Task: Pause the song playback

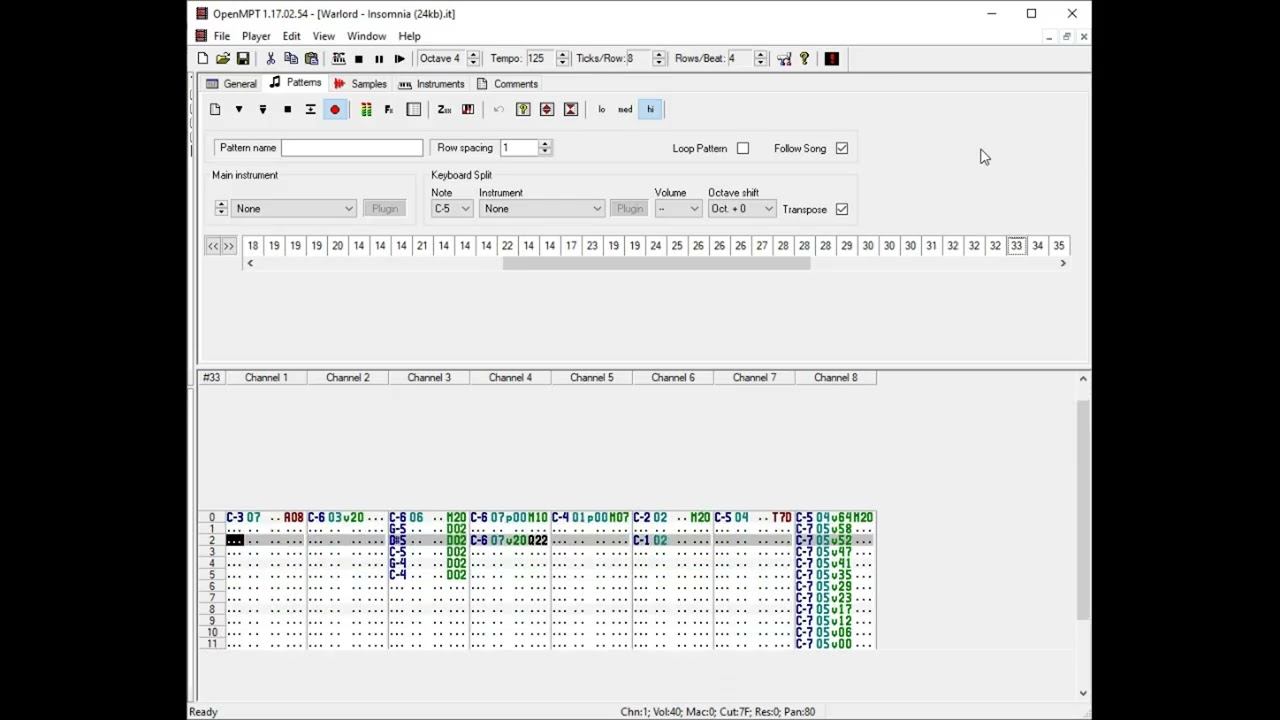Action: coord(379,59)
